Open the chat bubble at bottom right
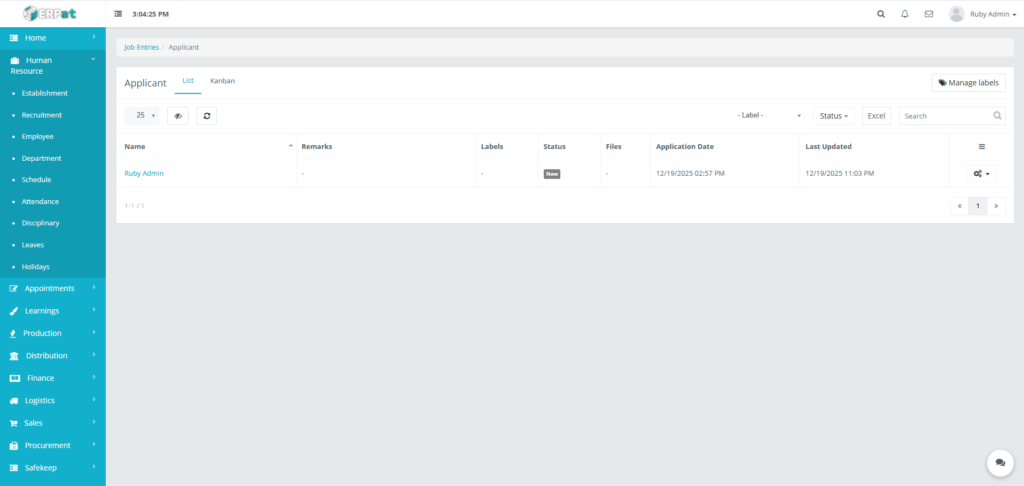 [x=1000, y=462]
